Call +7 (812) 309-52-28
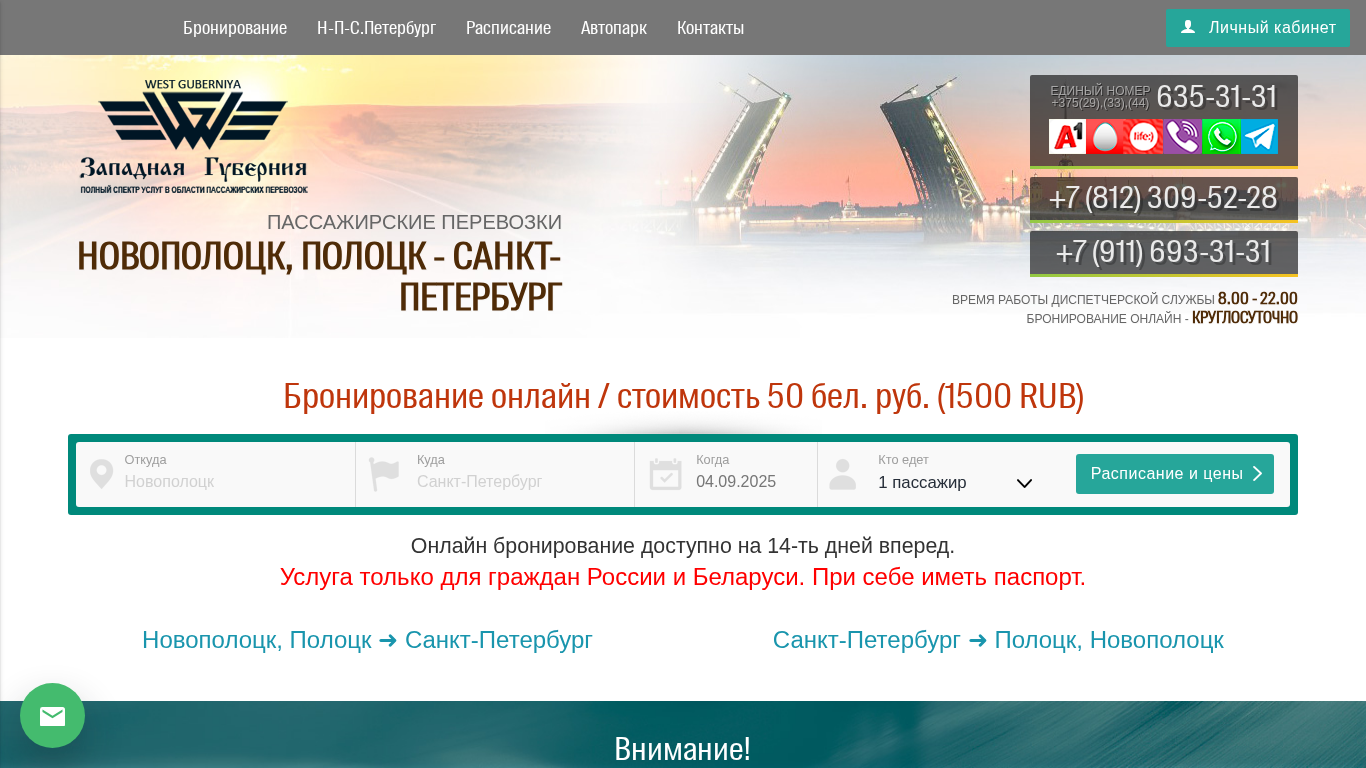Screen dimensions: 1366x768 tap(1164, 198)
